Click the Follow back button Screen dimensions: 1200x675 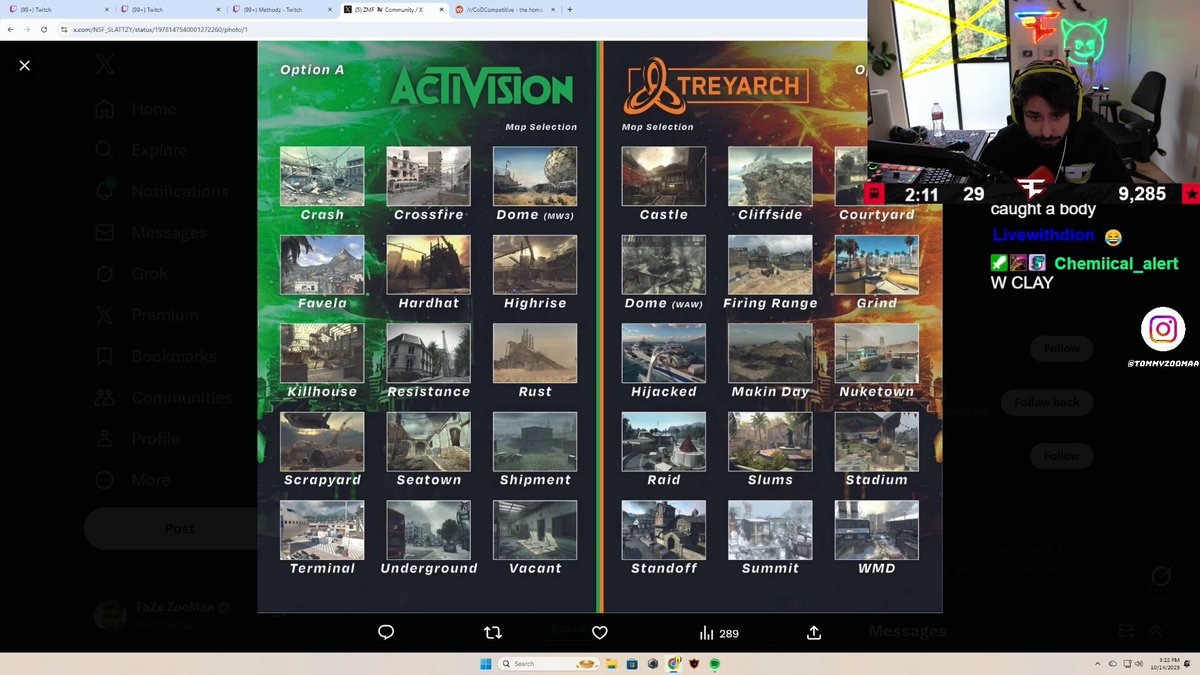pos(1046,402)
